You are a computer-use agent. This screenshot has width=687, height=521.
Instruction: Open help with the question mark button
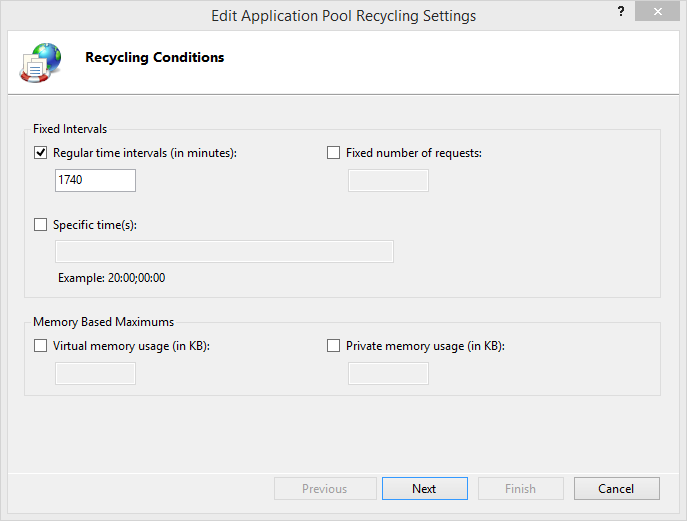(621, 12)
